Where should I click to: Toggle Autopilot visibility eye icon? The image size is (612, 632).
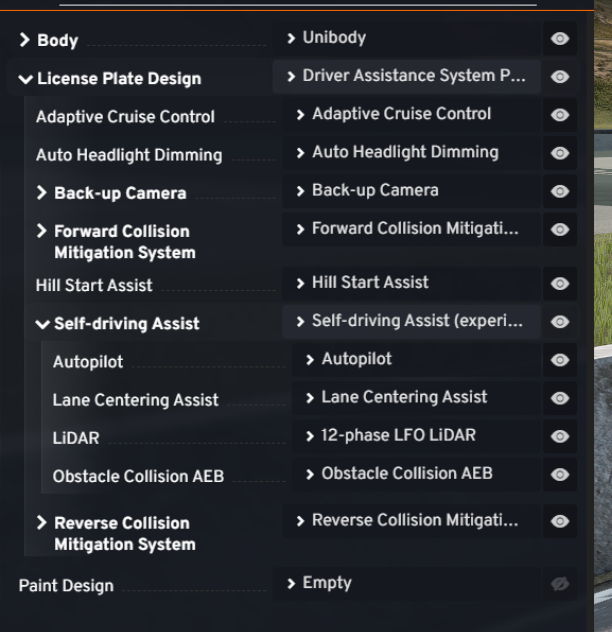[560, 360]
